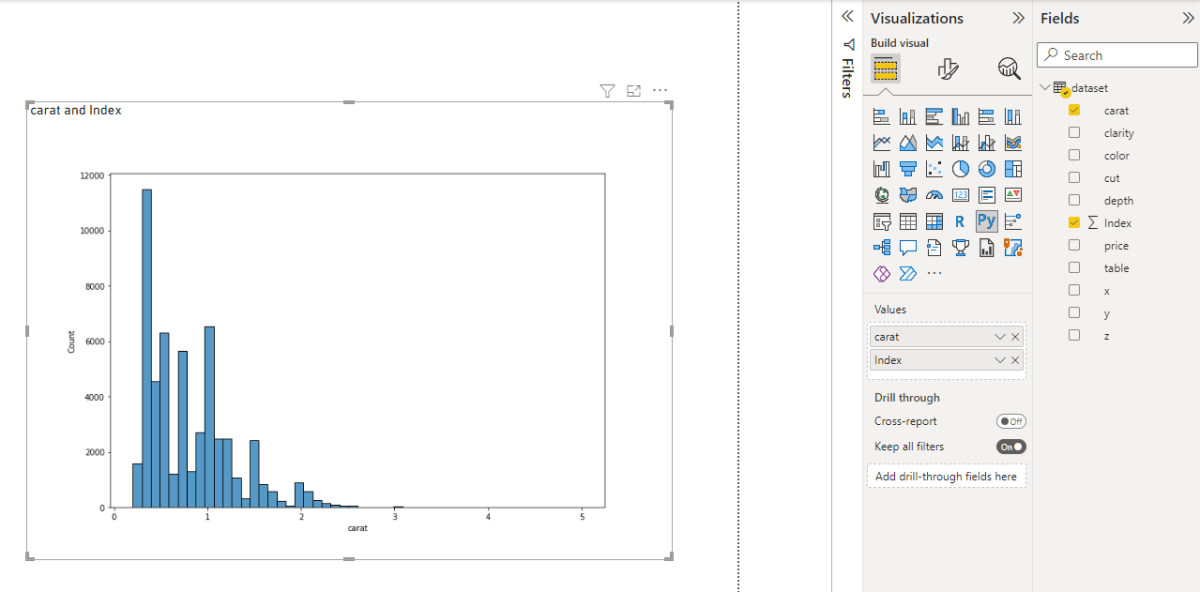Switch to Format visual tab
1200x592 pixels.
(x=948, y=68)
